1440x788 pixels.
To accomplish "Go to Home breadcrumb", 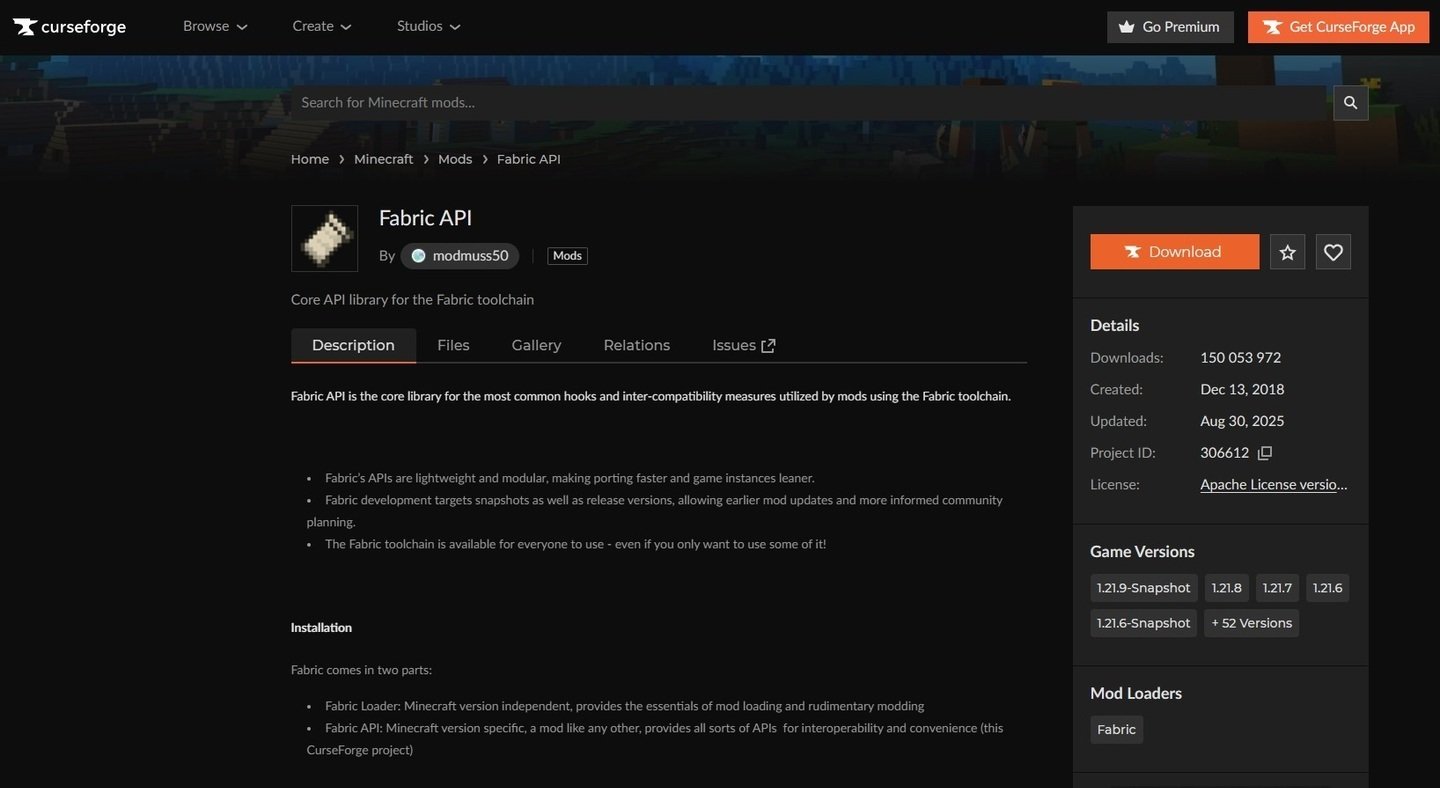I will [310, 159].
